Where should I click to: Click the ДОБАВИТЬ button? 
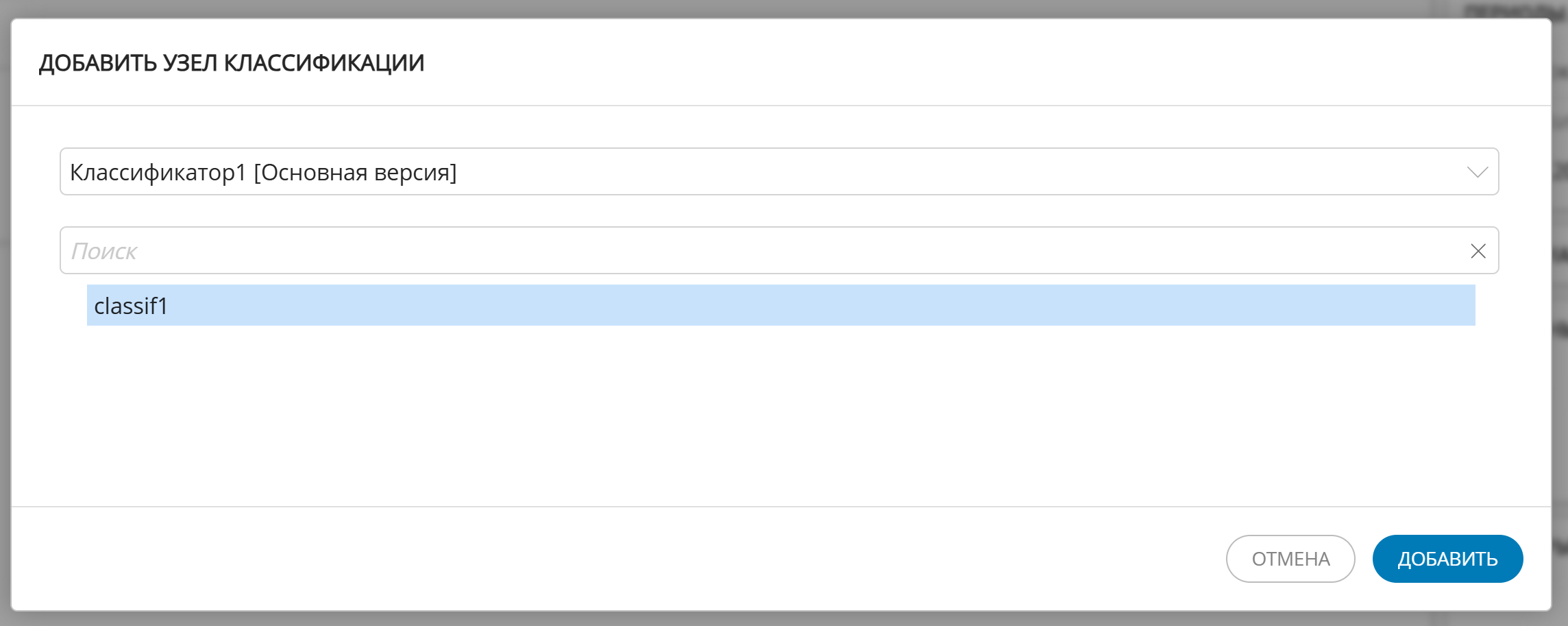pyautogui.click(x=1447, y=559)
